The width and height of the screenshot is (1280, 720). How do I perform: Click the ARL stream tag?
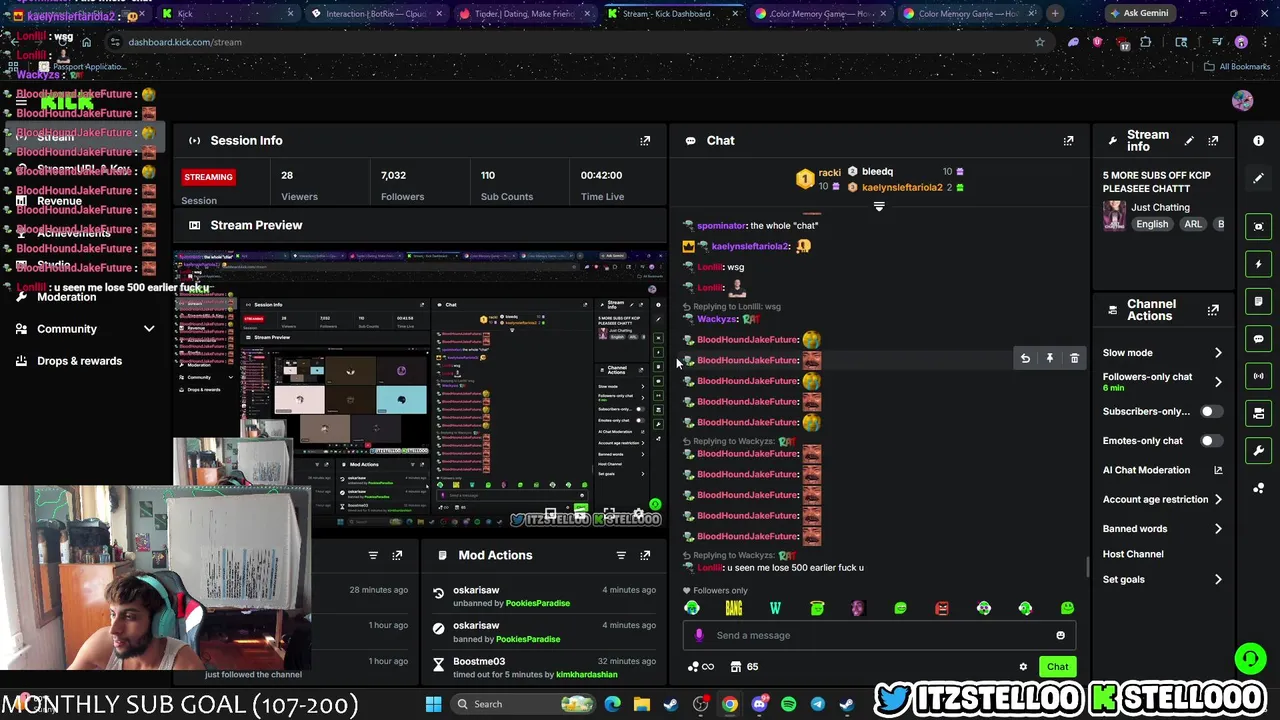pyautogui.click(x=1193, y=225)
